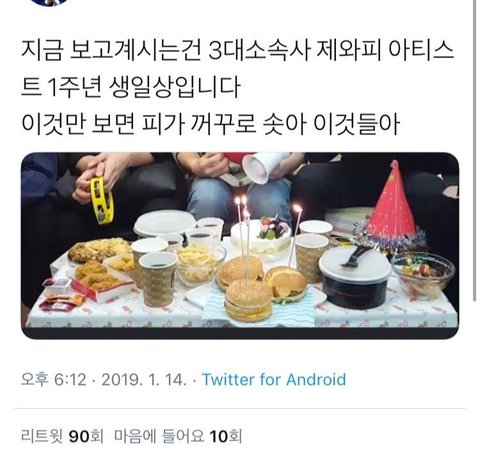Click the glass bowl of fries
Image resolution: width=480 pixels, height=452 pixels.
click(201, 264)
